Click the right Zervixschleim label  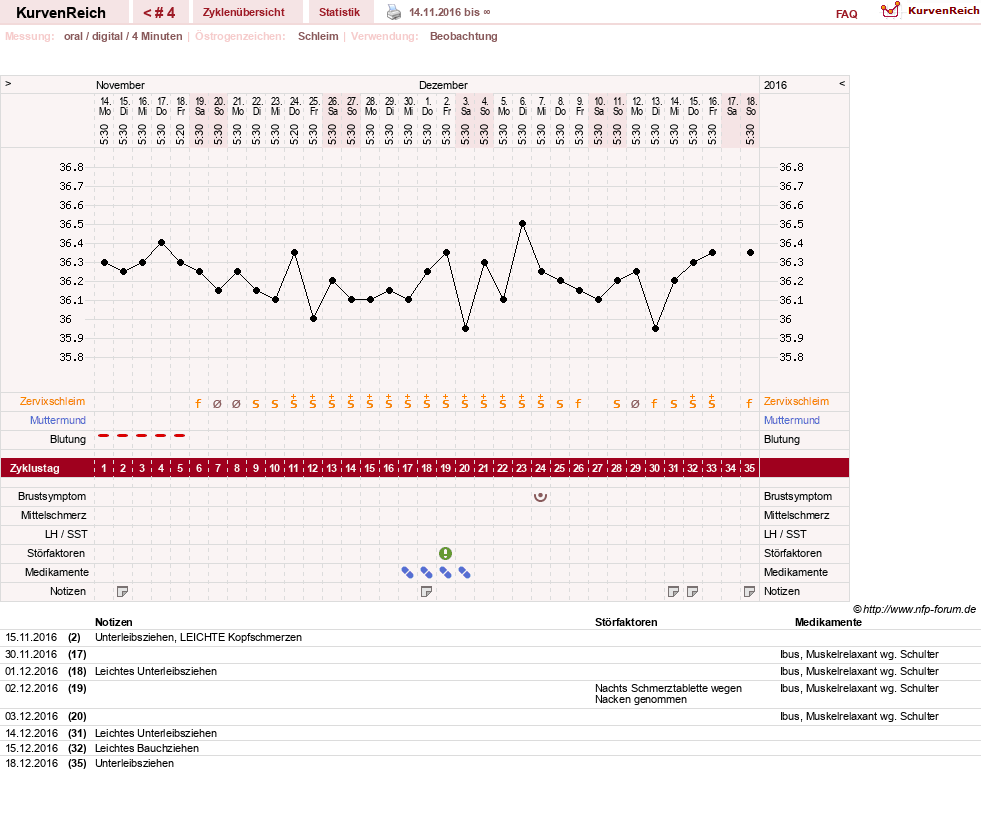(796, 402)
